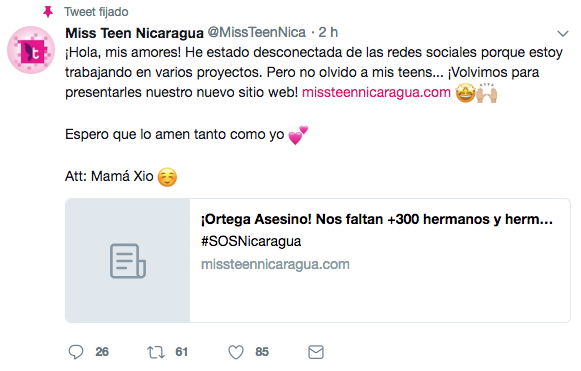581x371 pixels.
Task: Expand the tweet options chevron
Action: pyautogui.click(x=563, y=34)
